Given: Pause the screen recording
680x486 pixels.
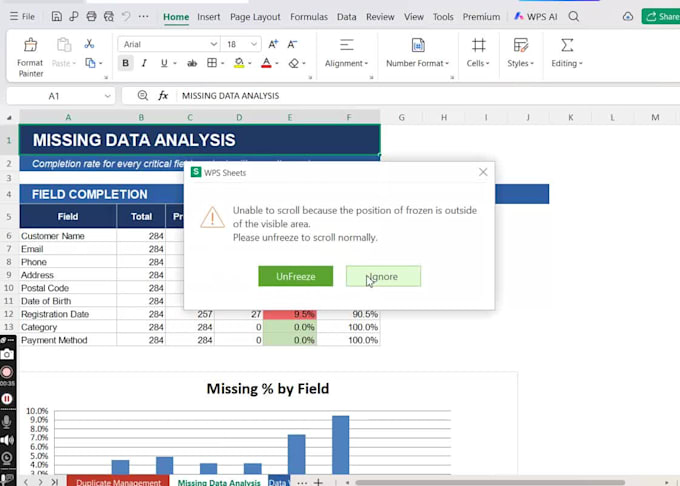Looking at the screenshot, I should 7,399.
